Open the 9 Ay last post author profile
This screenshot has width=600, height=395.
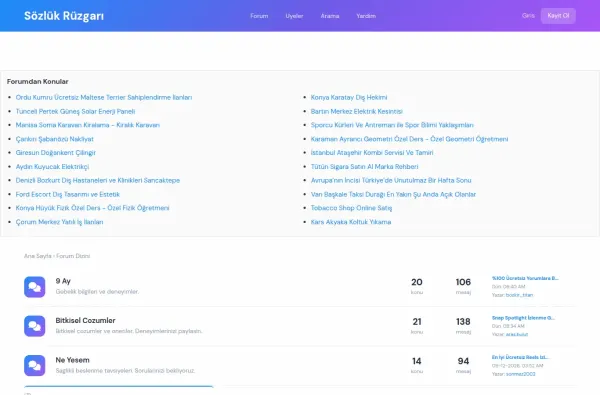coord(519,295)
